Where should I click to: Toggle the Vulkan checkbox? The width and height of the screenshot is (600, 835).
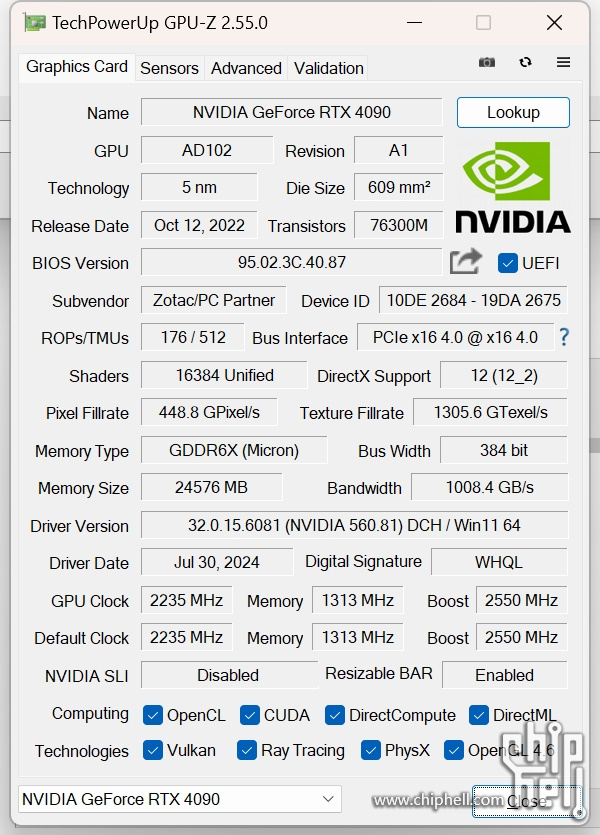click(x=153, y=750)
